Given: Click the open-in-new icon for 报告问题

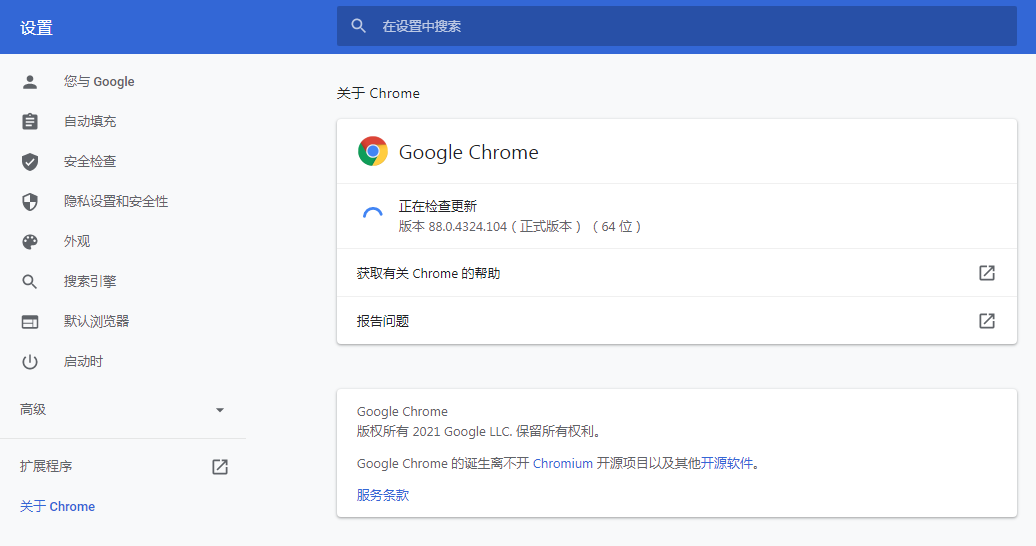Looking at the screenshot, I should click(986, 321).
